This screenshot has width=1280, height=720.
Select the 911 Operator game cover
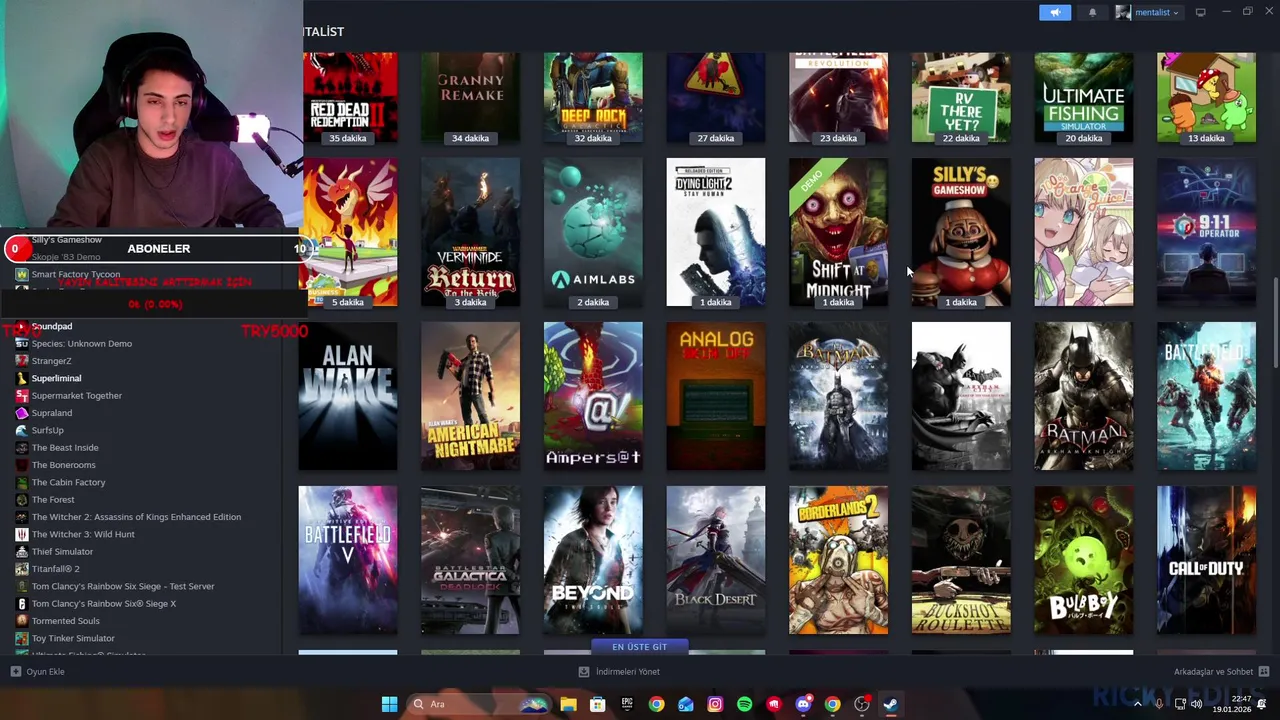[x=1206, y=232]
